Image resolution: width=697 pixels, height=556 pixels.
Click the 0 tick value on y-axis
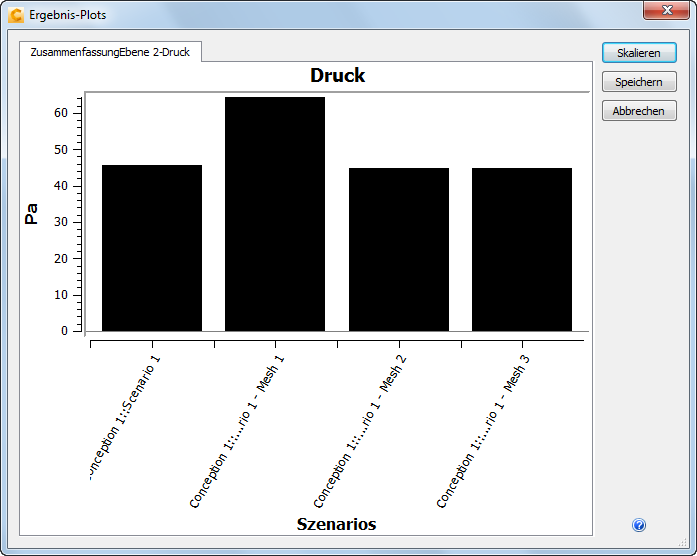(x=64, y=331)
